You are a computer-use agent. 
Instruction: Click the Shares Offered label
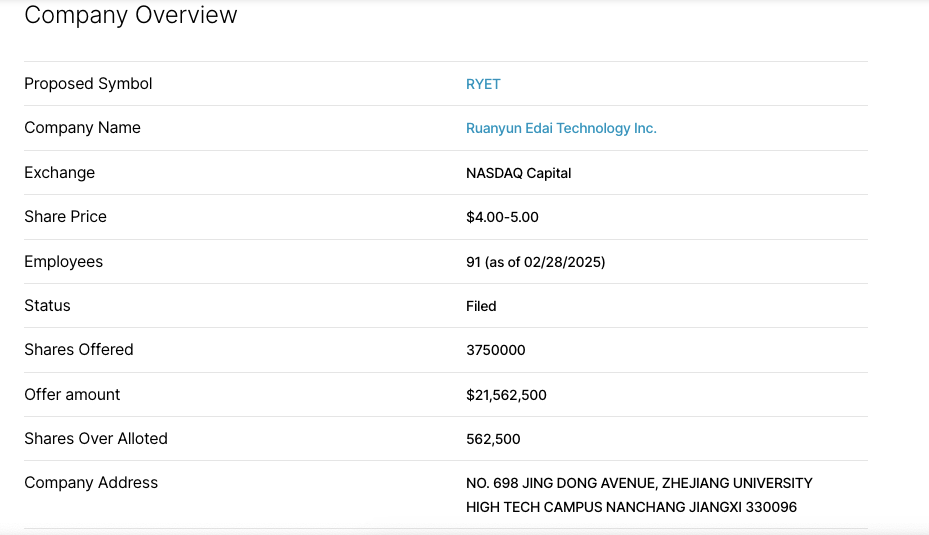pos(79,350)
